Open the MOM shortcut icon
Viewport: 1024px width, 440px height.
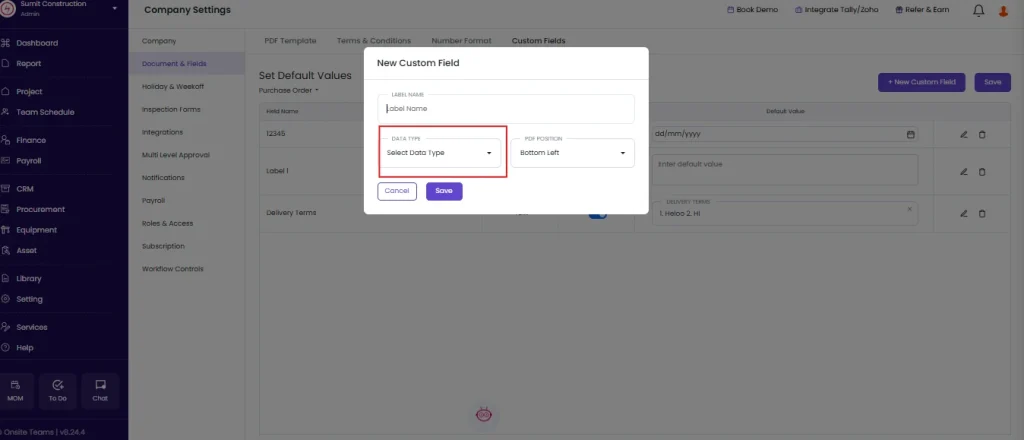[x=16, y=390]
